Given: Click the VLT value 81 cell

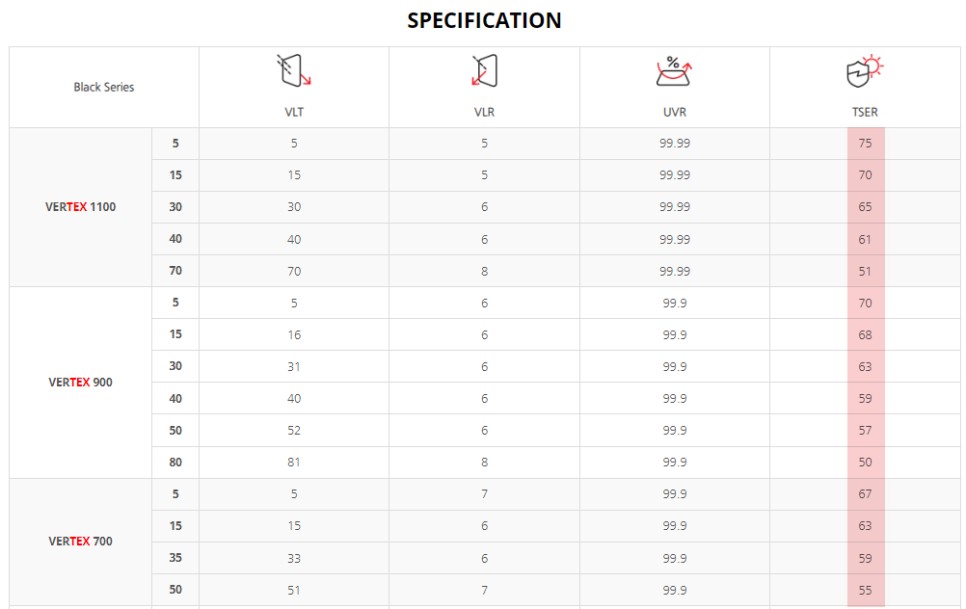Looking at the screenshot, I should pos(294,462).
